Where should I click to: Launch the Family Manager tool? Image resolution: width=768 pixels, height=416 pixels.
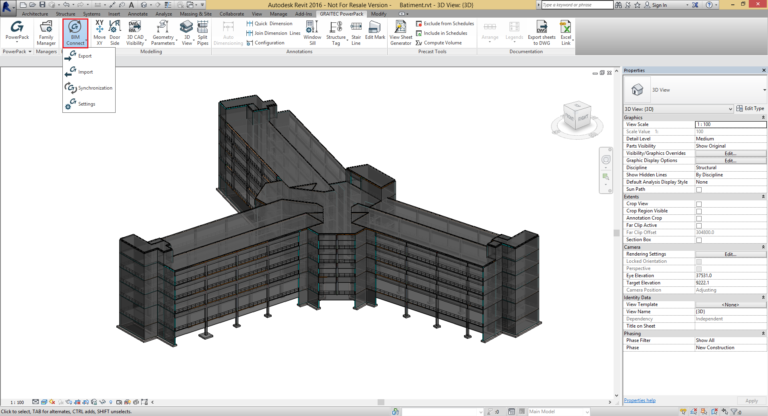[46, 32]
